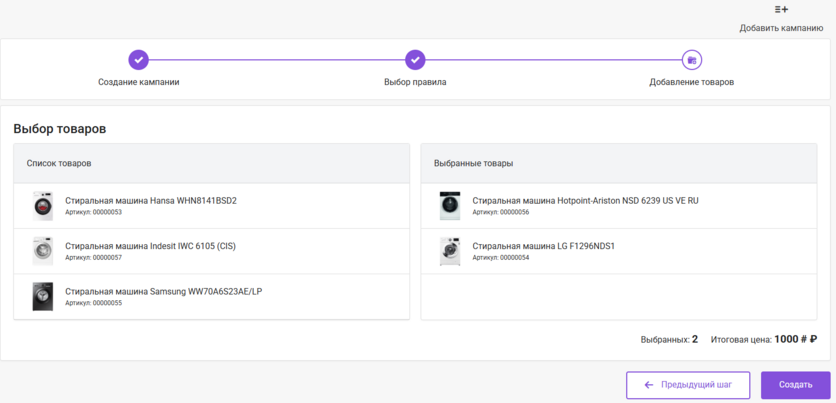Click the LG F1296NDS1 product image

coord(450,251)
